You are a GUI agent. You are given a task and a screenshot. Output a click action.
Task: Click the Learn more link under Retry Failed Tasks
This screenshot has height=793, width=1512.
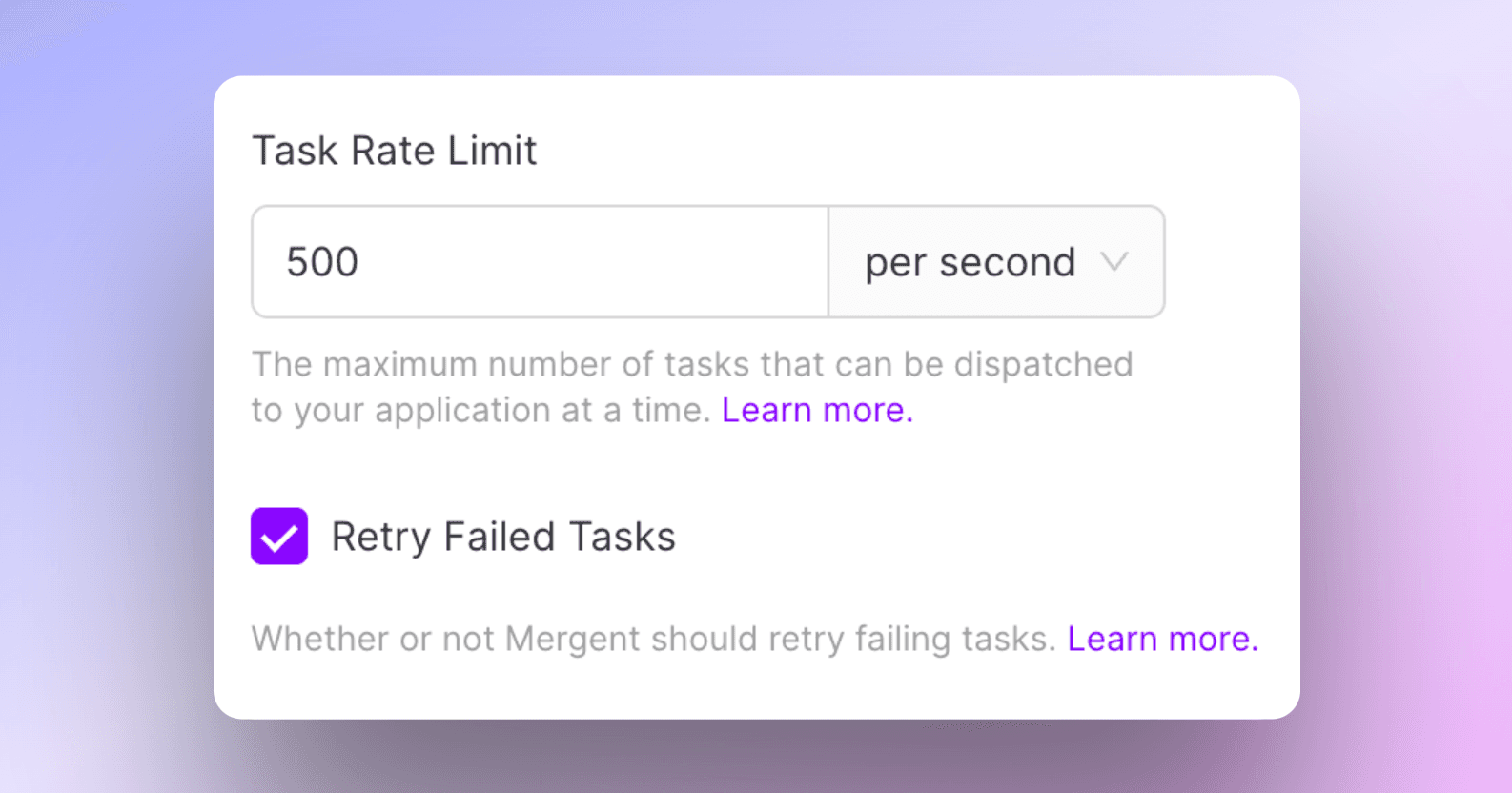pyautogui.click(x=1161, y=638)
